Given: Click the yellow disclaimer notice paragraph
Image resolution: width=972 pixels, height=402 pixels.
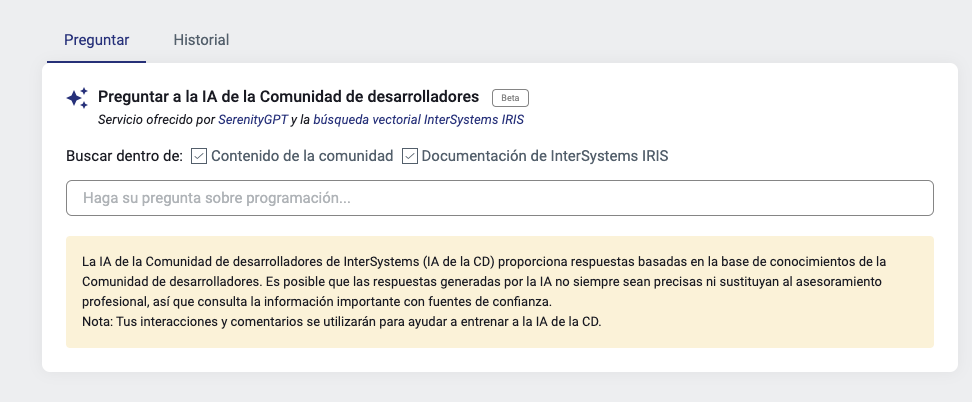Looking at the screenshot, I should pyautogui.click(x=499, y=281).
